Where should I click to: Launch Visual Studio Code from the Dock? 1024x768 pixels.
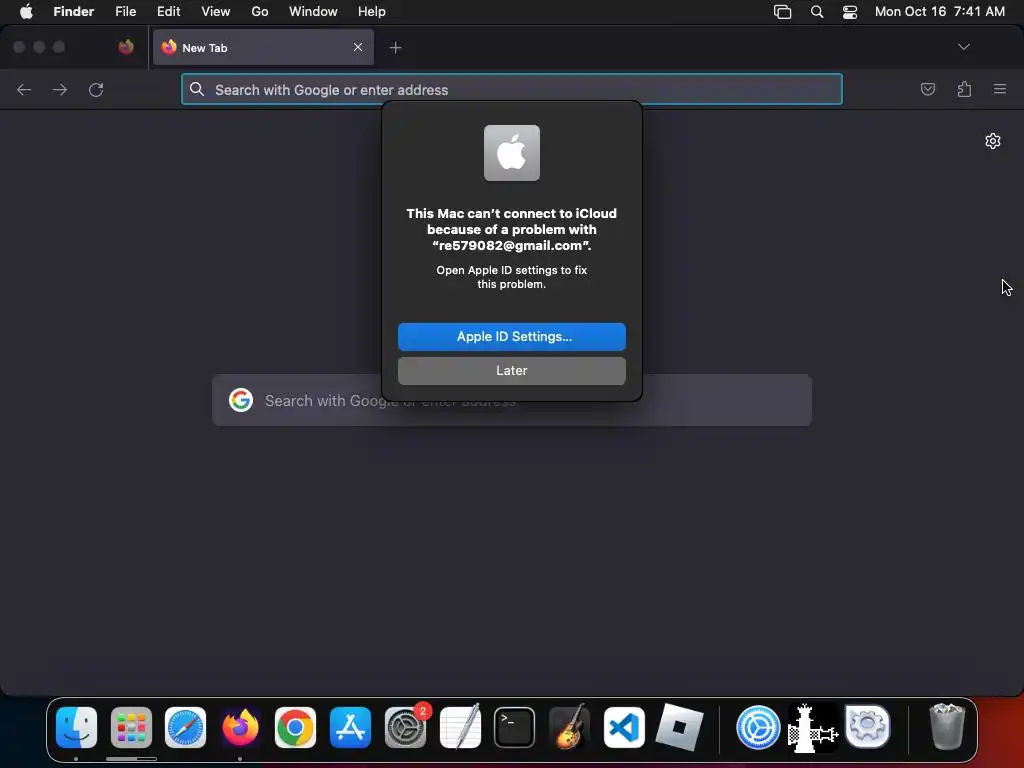tap(624, 727)
